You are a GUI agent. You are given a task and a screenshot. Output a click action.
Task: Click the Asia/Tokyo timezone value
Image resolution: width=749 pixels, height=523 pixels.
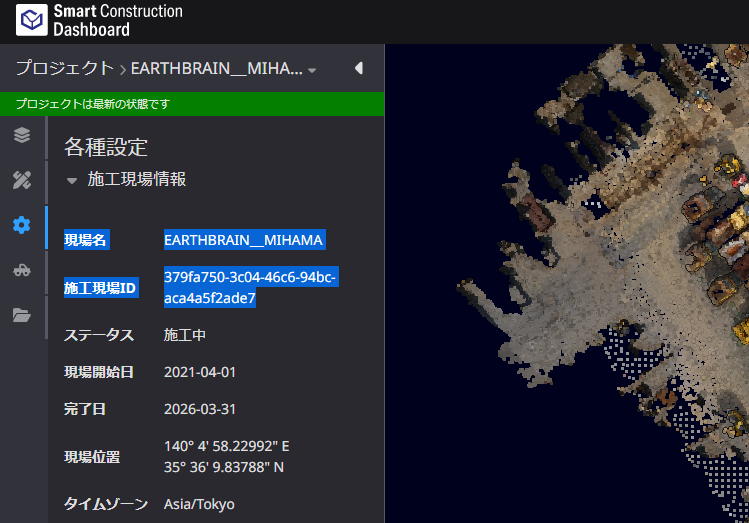click(199, 504)
